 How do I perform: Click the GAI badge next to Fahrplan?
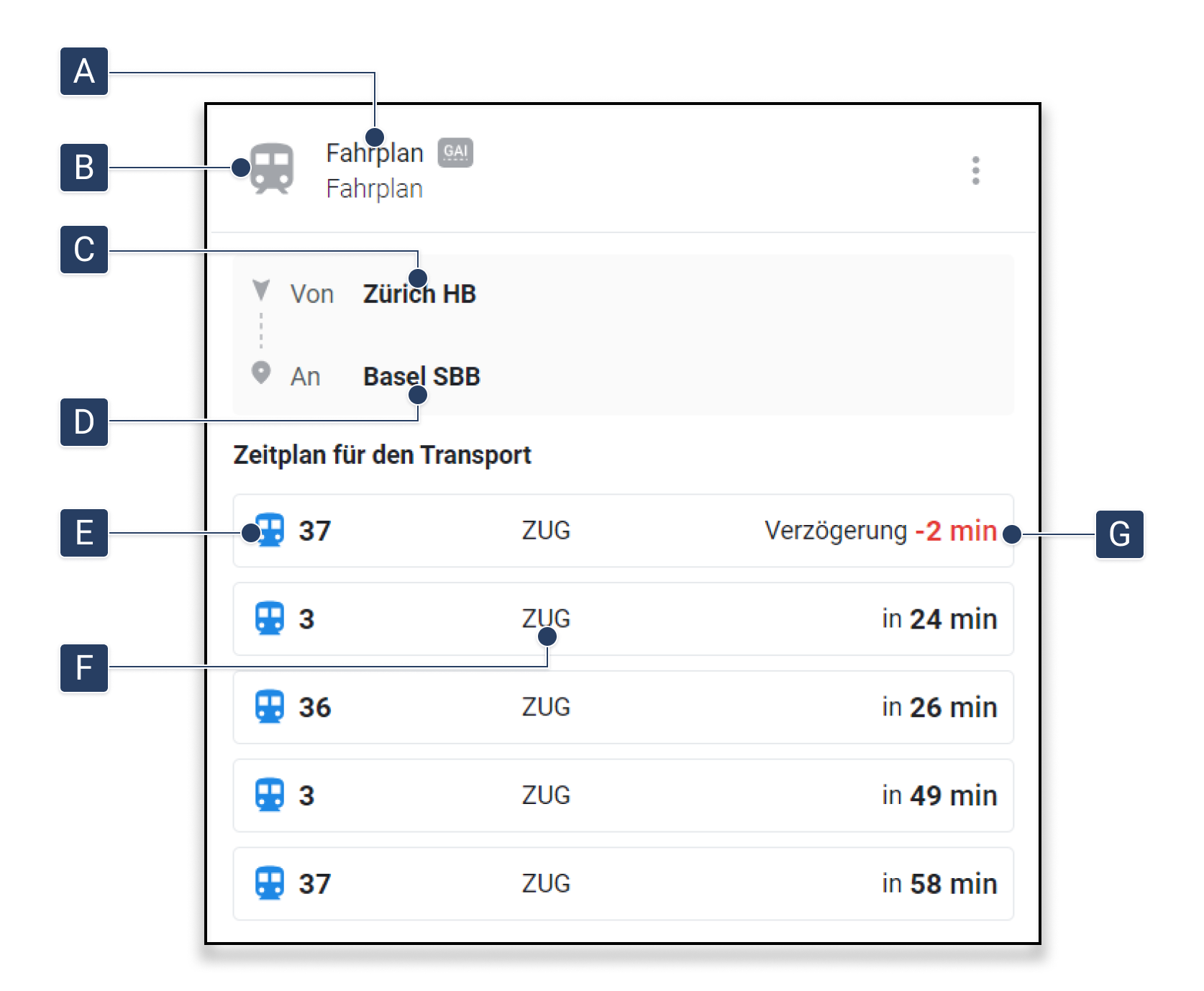point(455,152)
